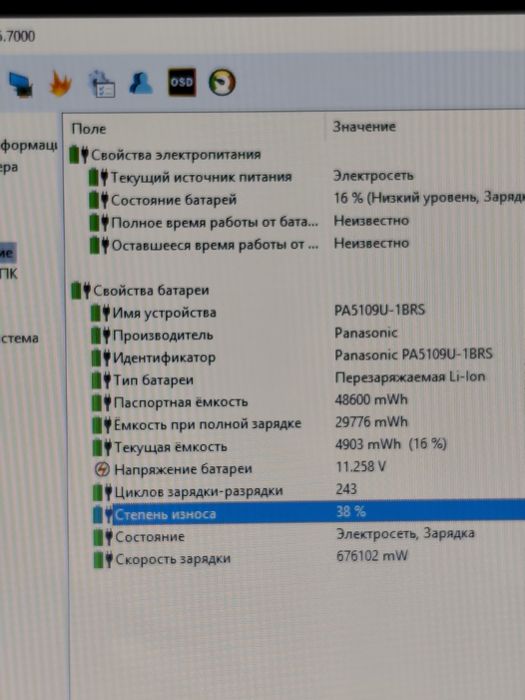Click the Значение column header
This screenshot has height=700, width=525.
point(364,127)
